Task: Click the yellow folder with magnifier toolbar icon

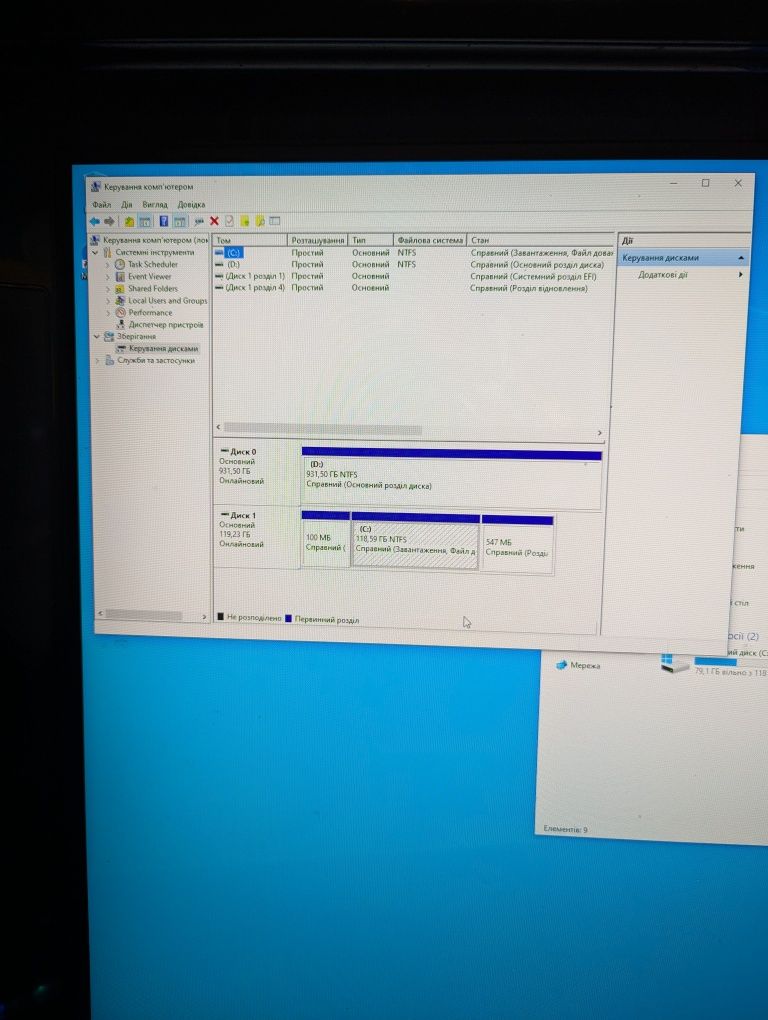Action: (259, 221)
